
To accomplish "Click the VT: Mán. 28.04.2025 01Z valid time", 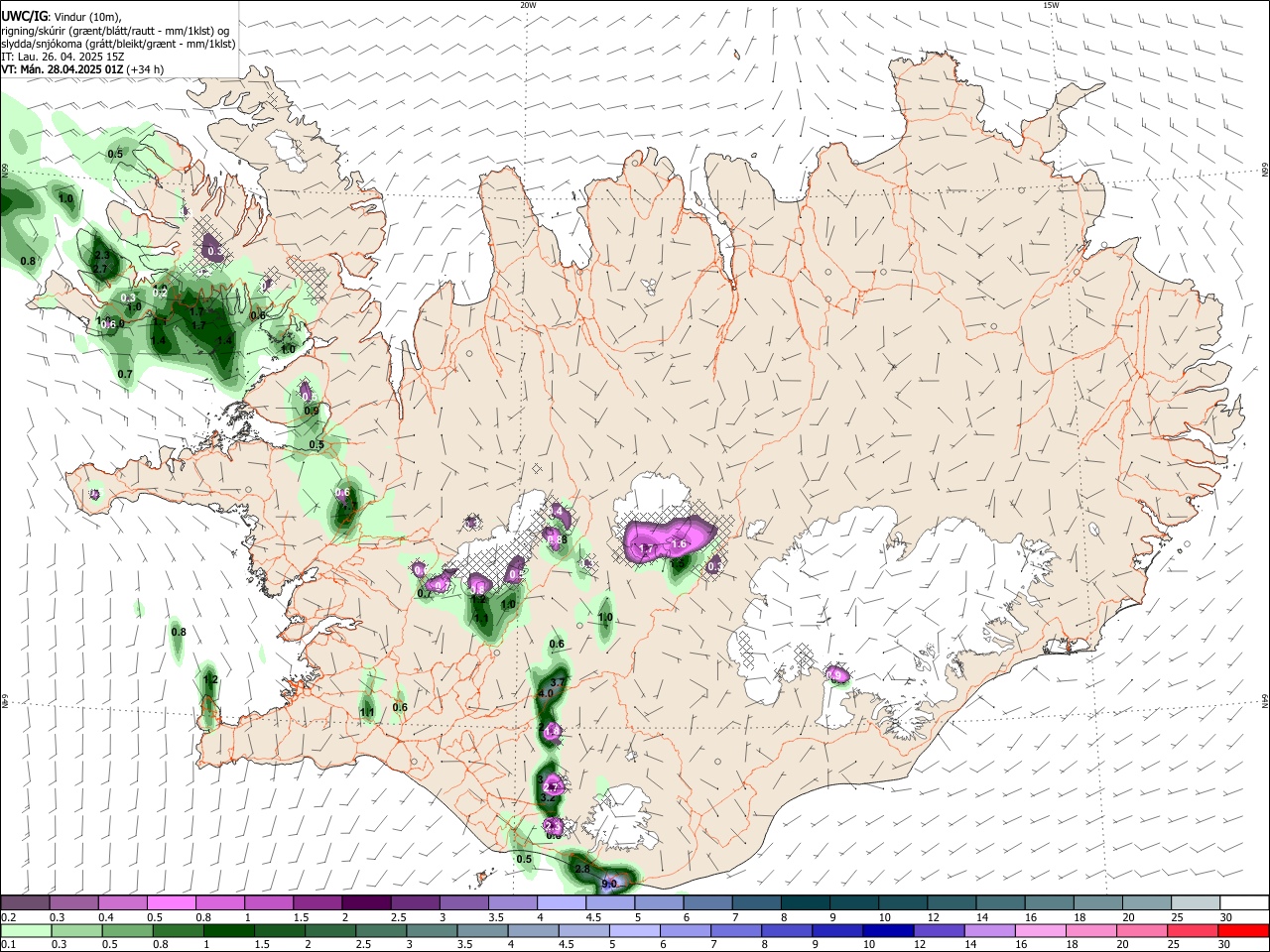I will coord(63,69).
